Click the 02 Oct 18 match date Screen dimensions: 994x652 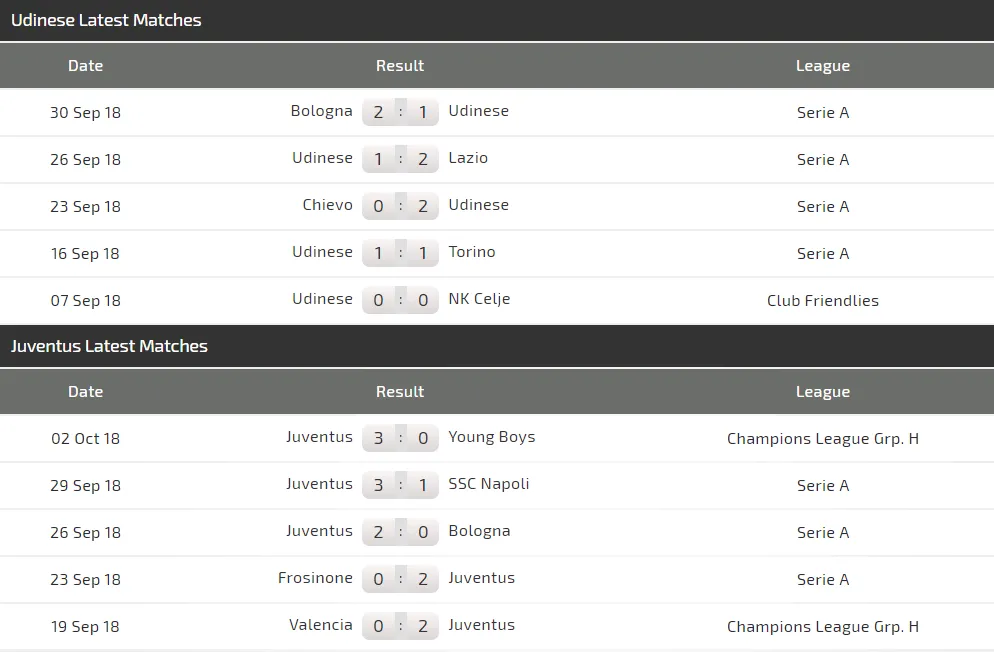pos(85,438)
